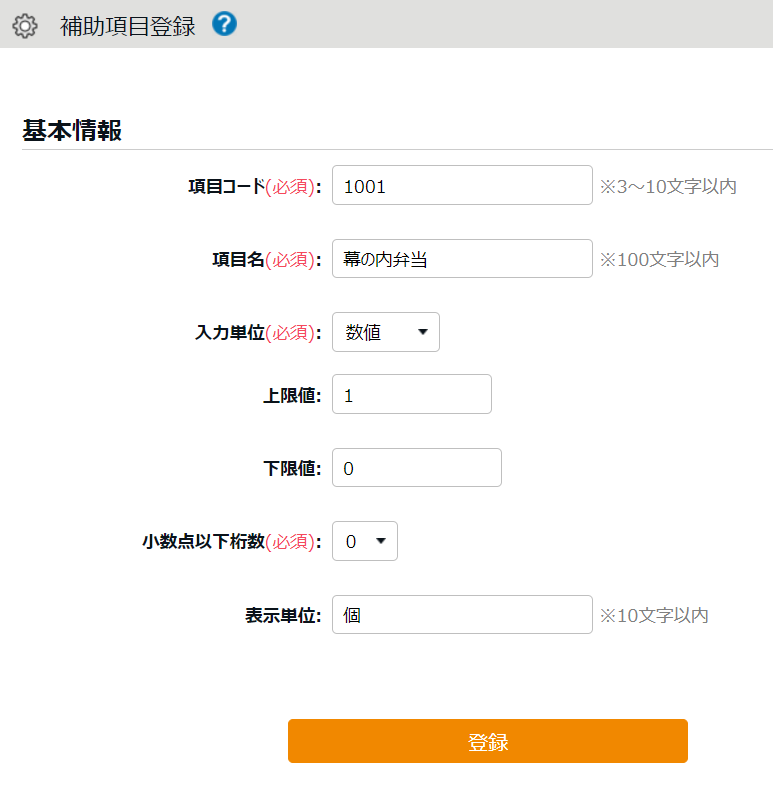Click the settings gear icon in header
The image size is (773, 791).
coord(24,26)
